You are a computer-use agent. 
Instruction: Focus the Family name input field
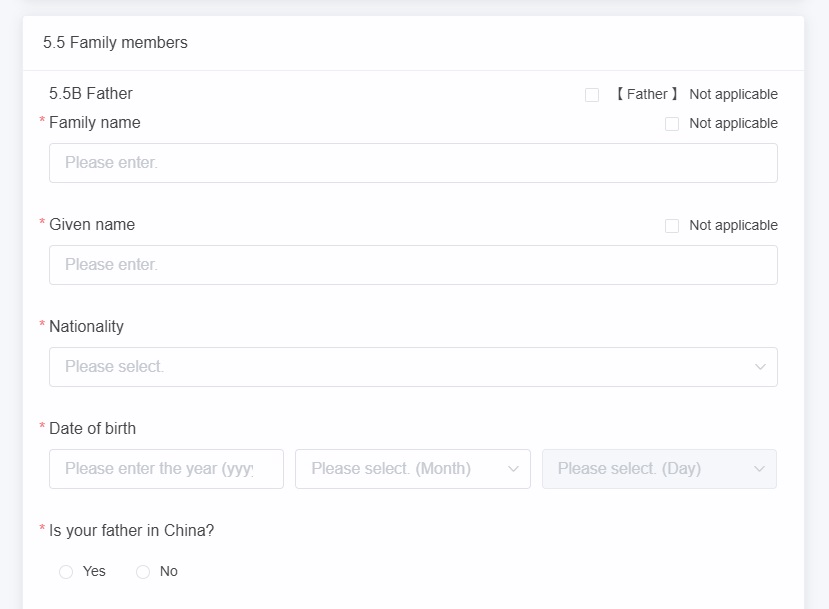point(413,163)
